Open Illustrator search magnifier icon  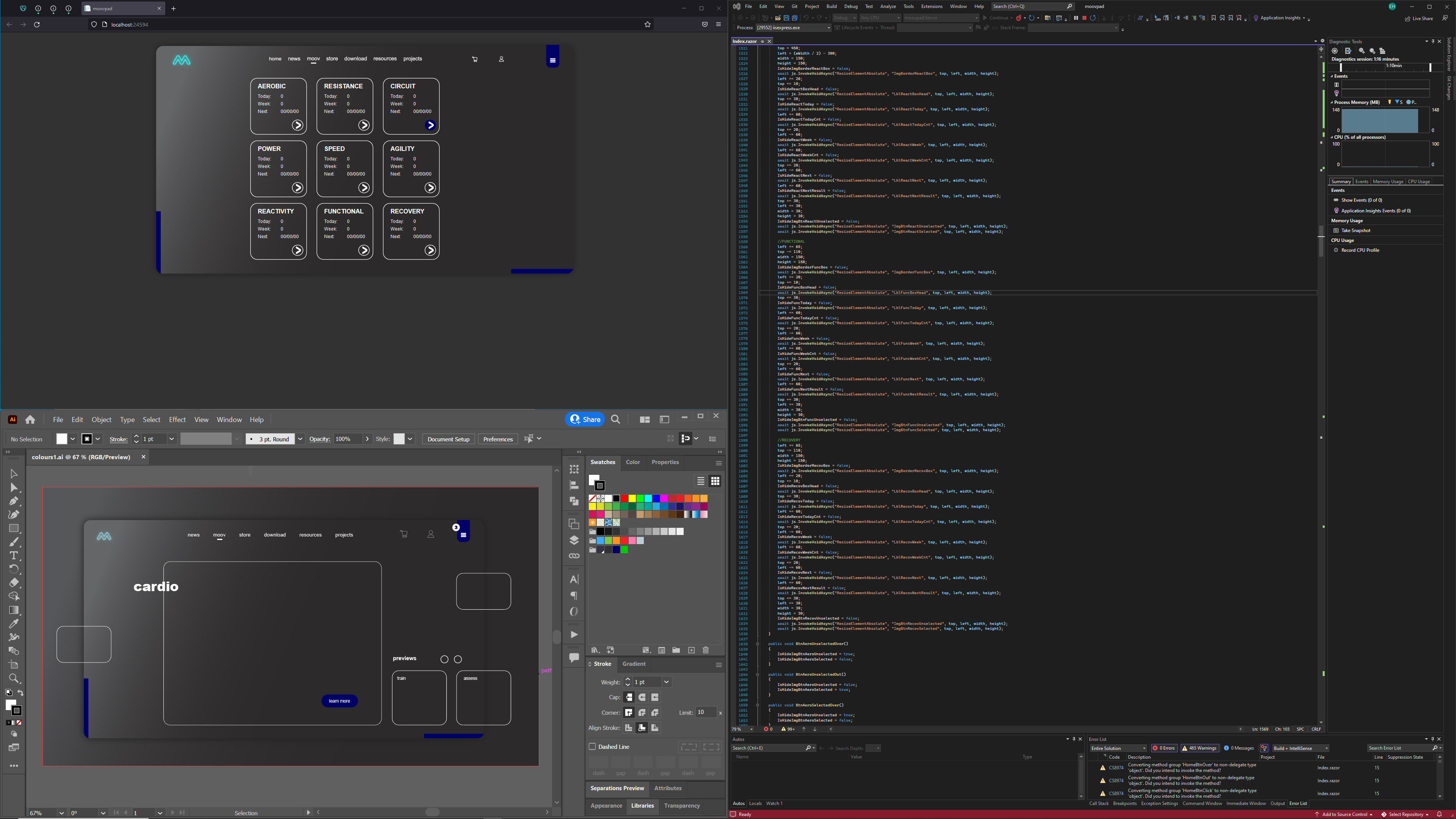(x=615, y=419)
